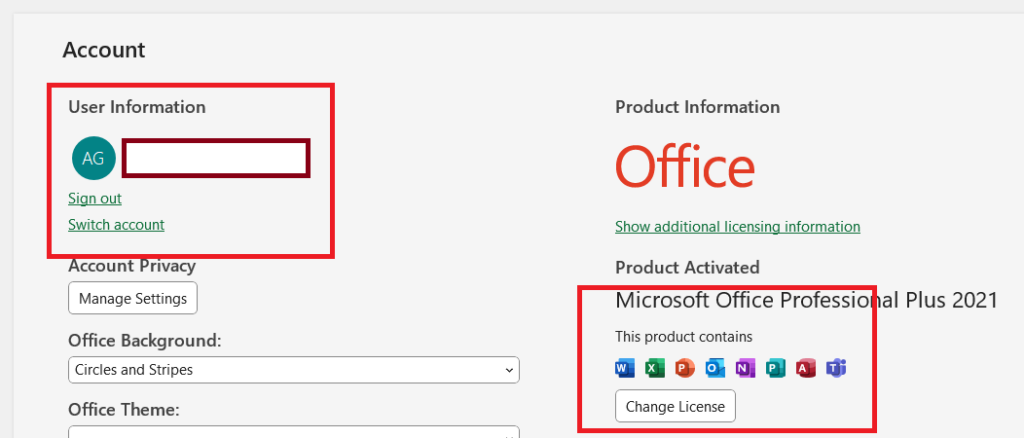Screen dimensions: 1024x438
Task: Click the 'User Information' heading
Action: coord(136,106)
